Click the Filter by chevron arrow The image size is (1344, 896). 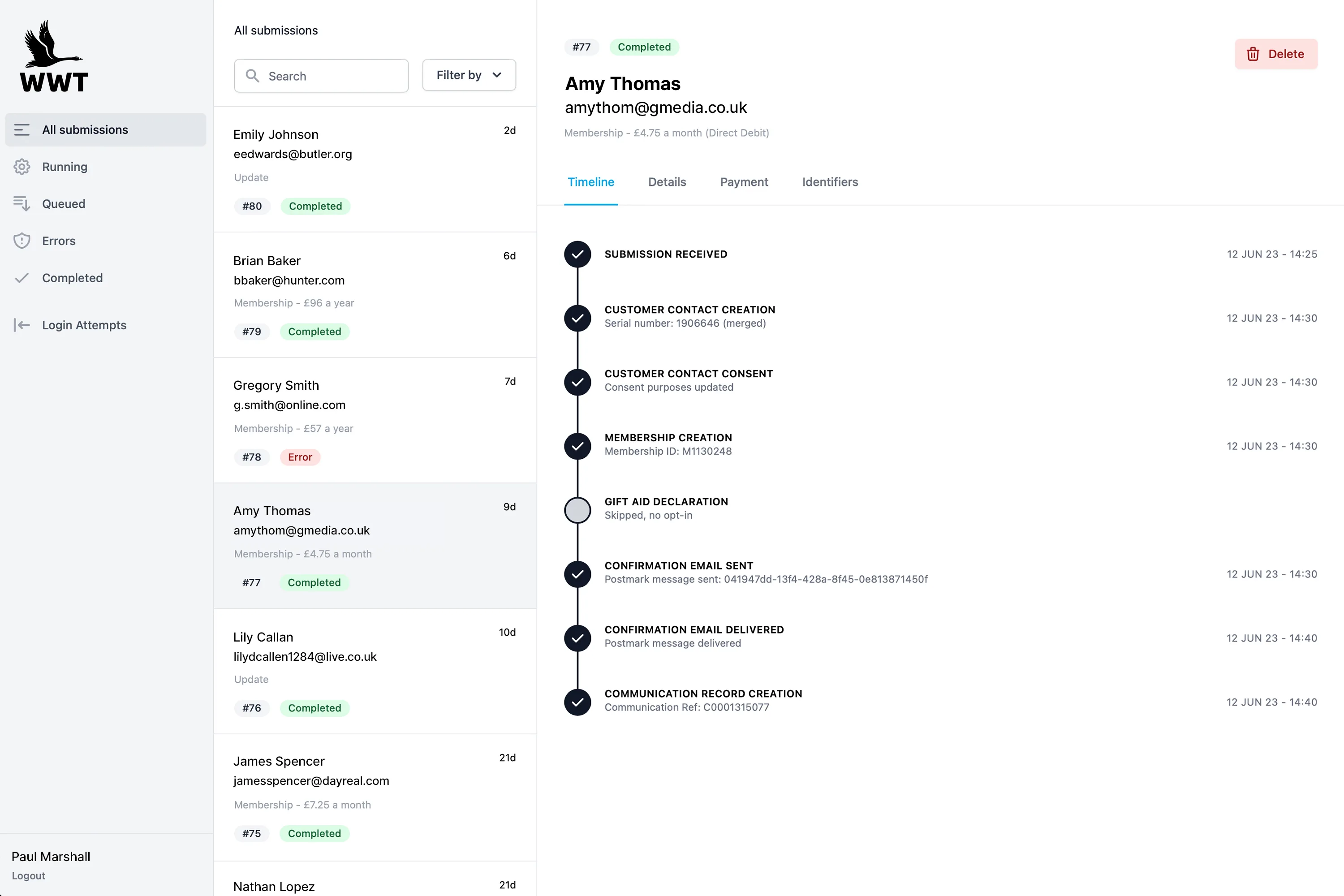pos(496,75)
